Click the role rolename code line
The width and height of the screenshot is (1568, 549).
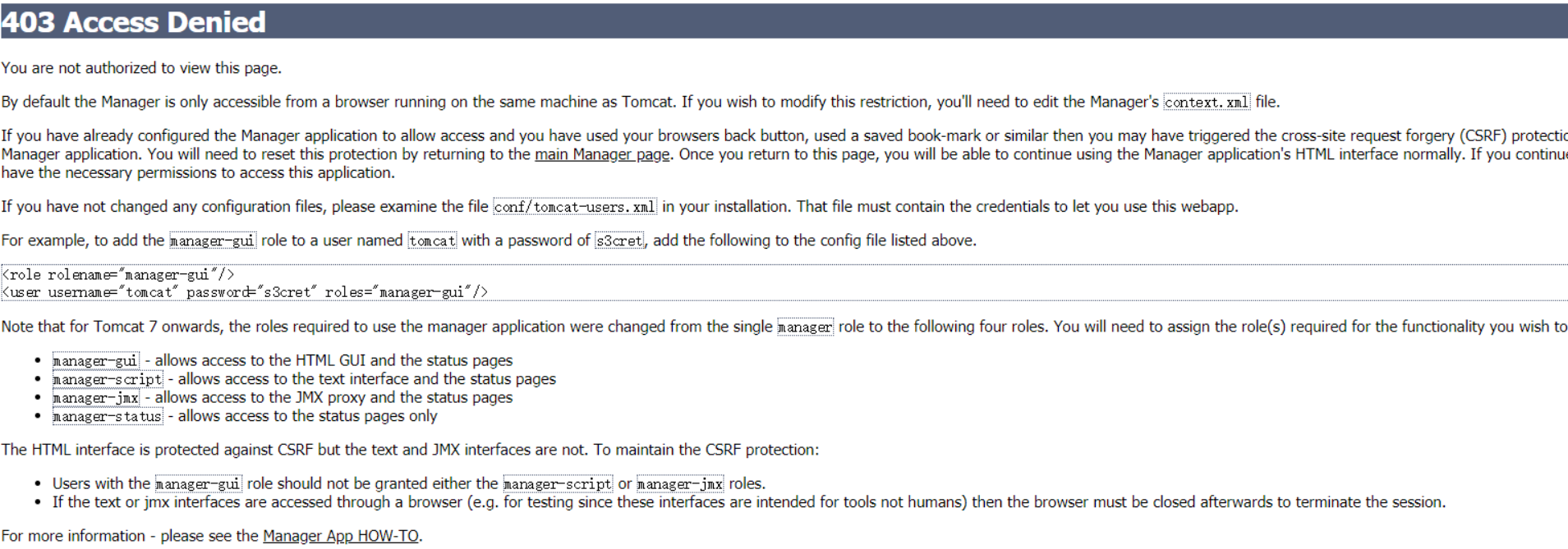(x=118, y=275)
